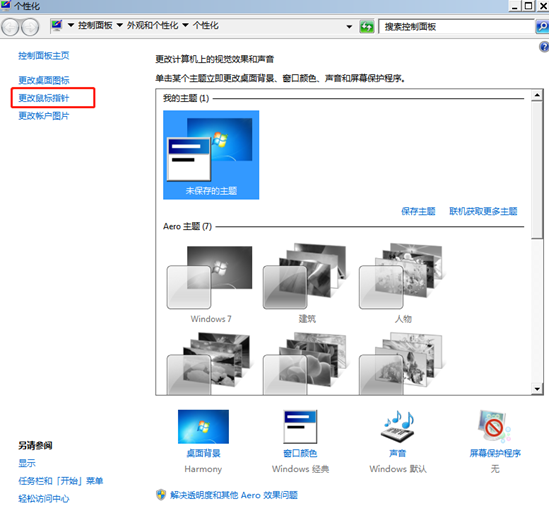Screen dimensions: 549x518
Task: Open 更改桌面图标 link
Action: coord(44,80)
